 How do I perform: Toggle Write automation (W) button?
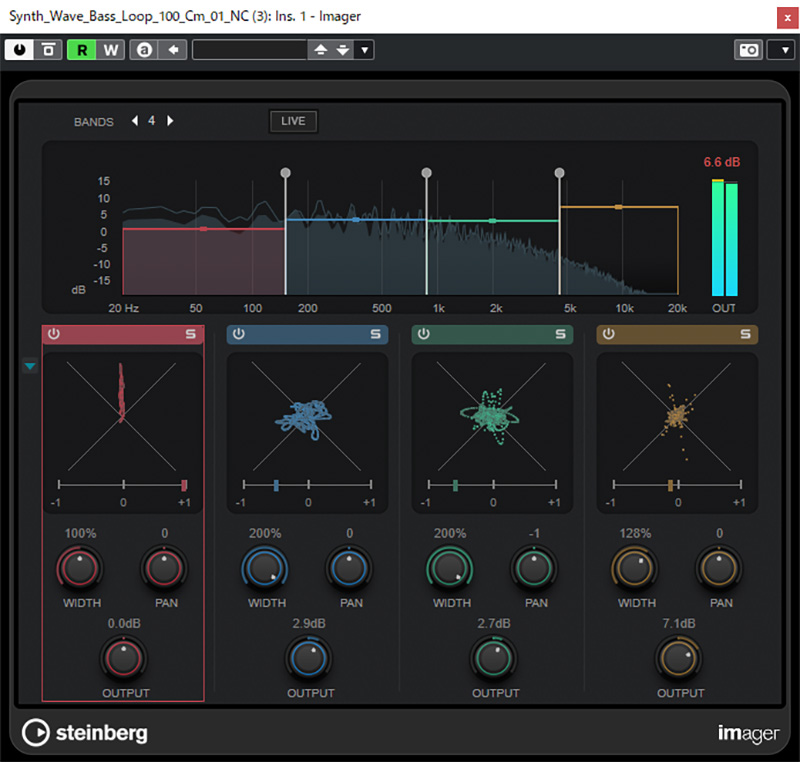(x=110, y=50)
